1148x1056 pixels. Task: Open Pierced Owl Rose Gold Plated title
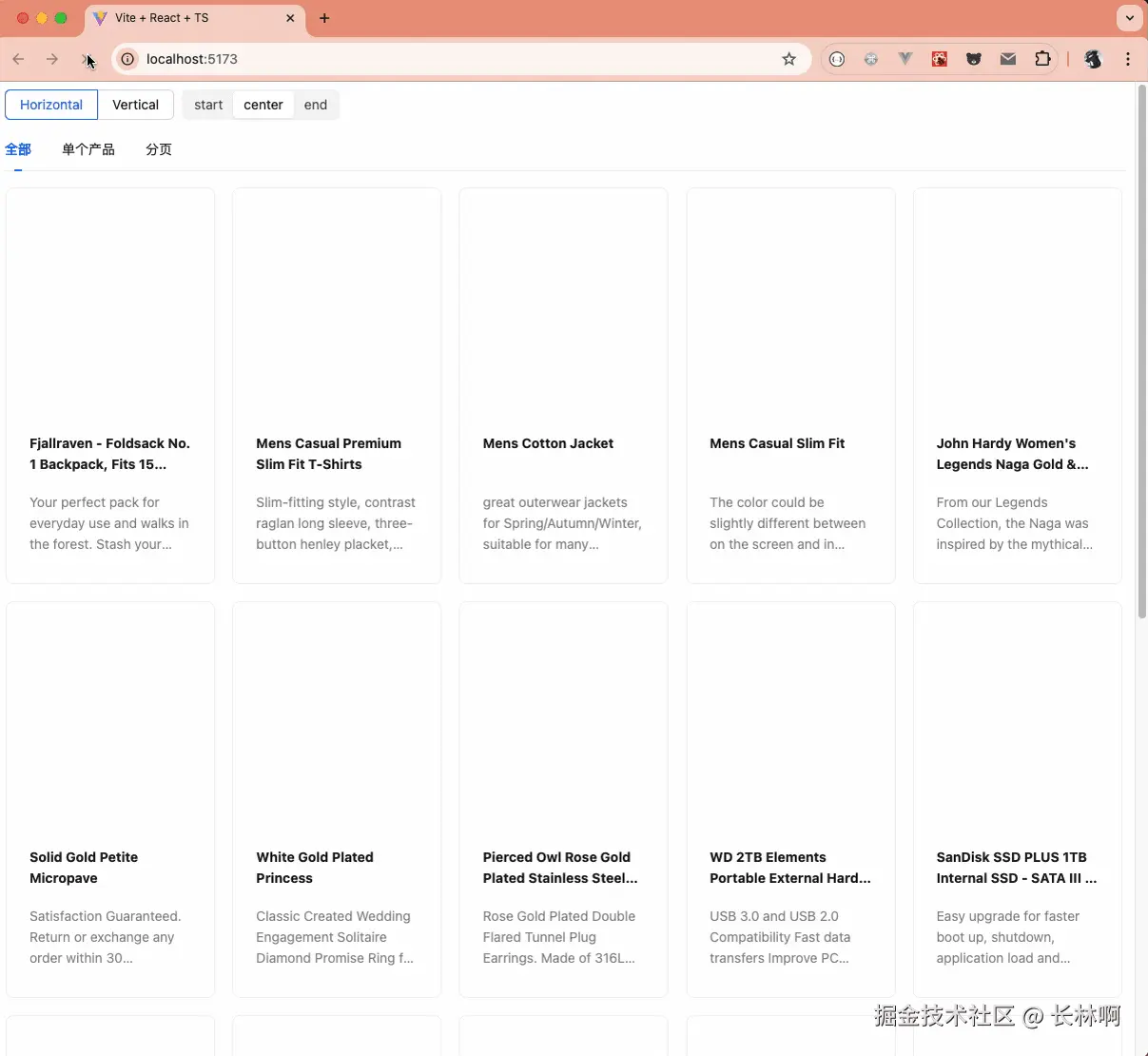tap(560, 868)
